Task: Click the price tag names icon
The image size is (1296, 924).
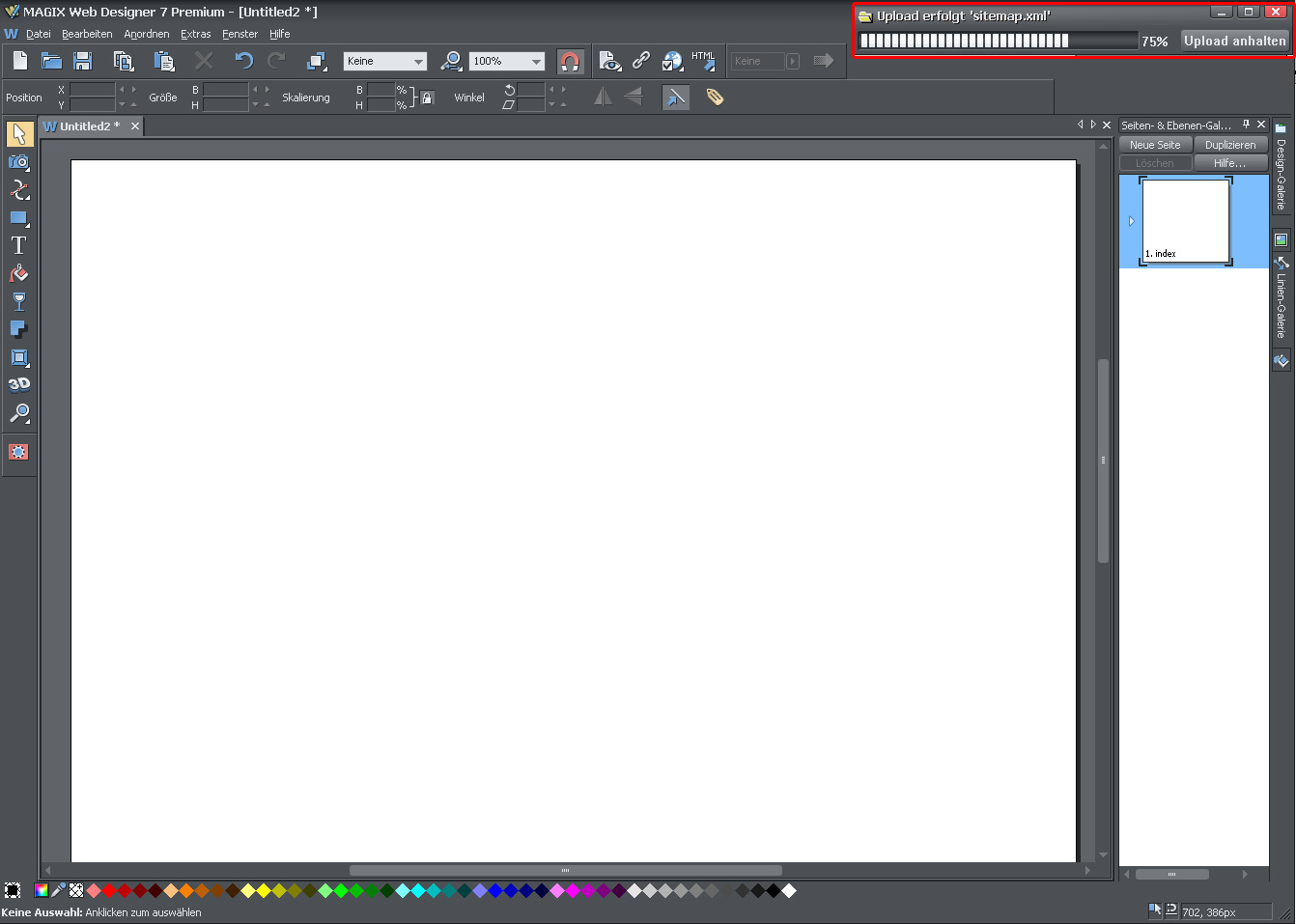Action: tap(715, 97)
